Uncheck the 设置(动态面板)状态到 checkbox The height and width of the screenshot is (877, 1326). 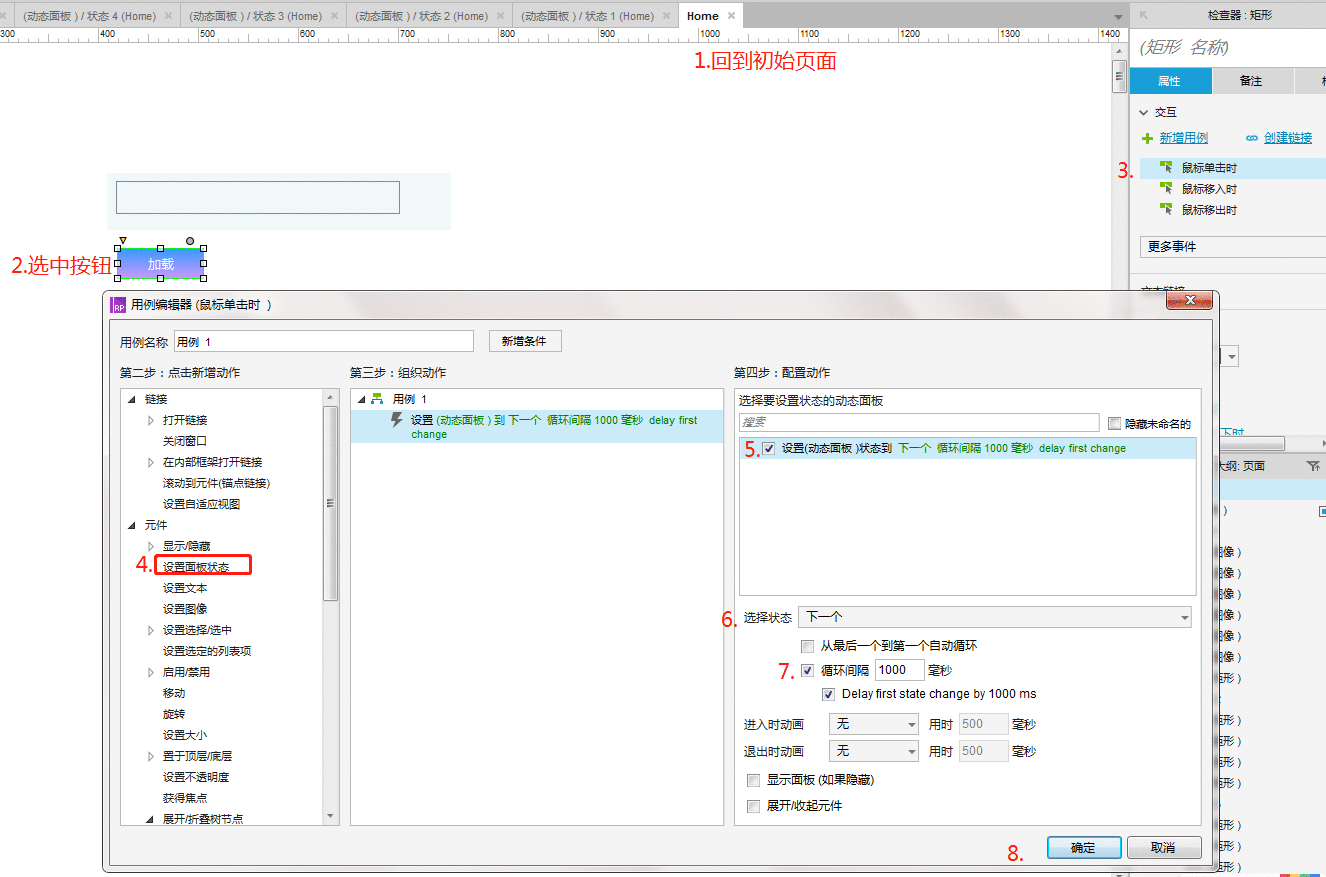(x=769, y=449)
